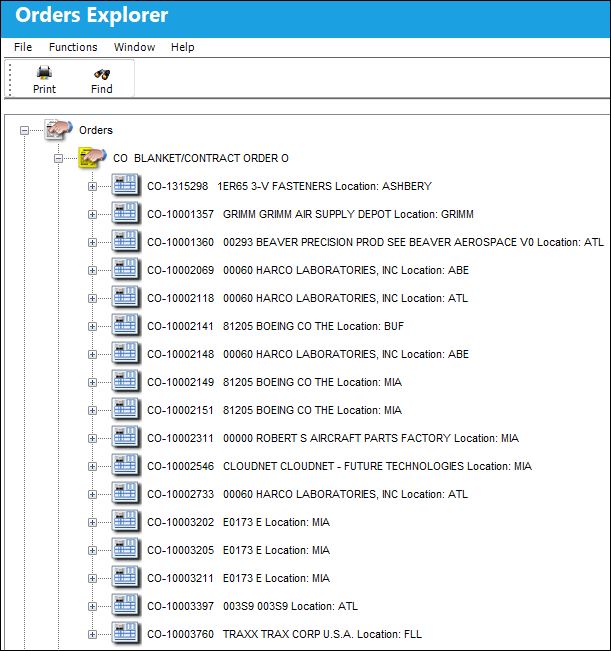
Task: Select 003S9 003S9 Location: ATL text
Action: click(x=290, y=607)
